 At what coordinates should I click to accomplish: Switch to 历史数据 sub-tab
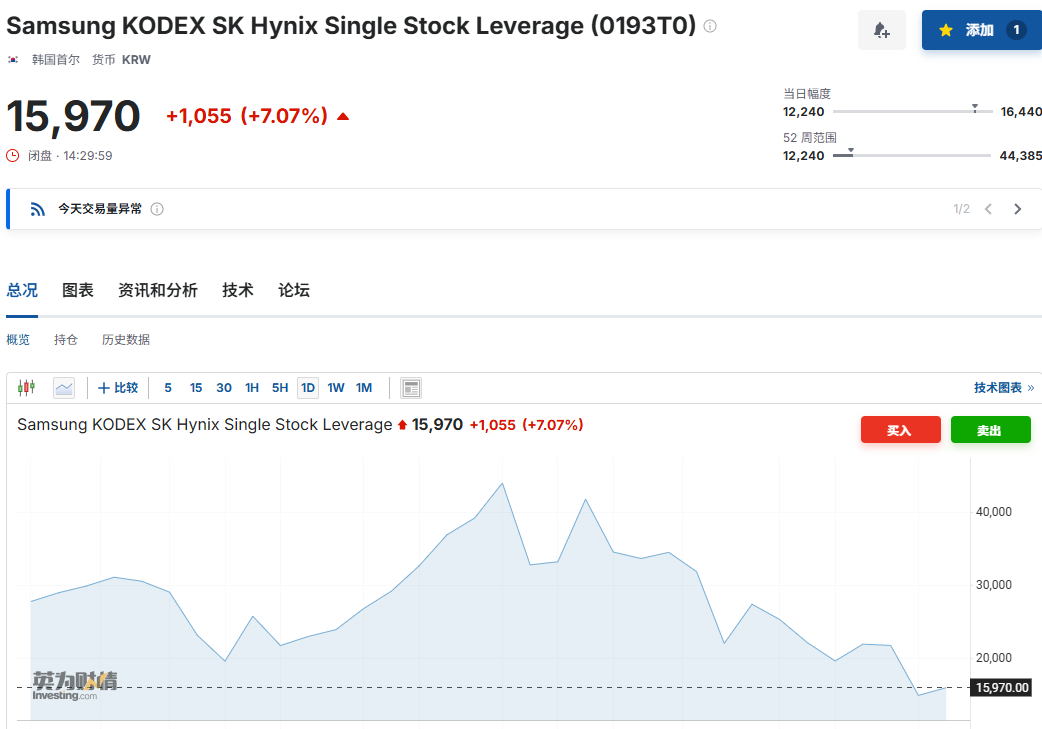(x=126, y=340)
